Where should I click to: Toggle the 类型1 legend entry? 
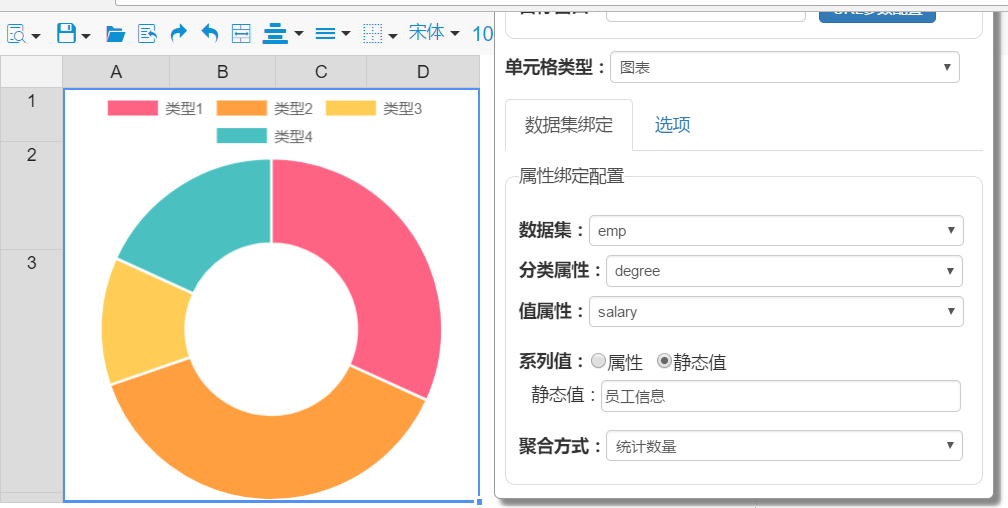[x=156, y=109]
